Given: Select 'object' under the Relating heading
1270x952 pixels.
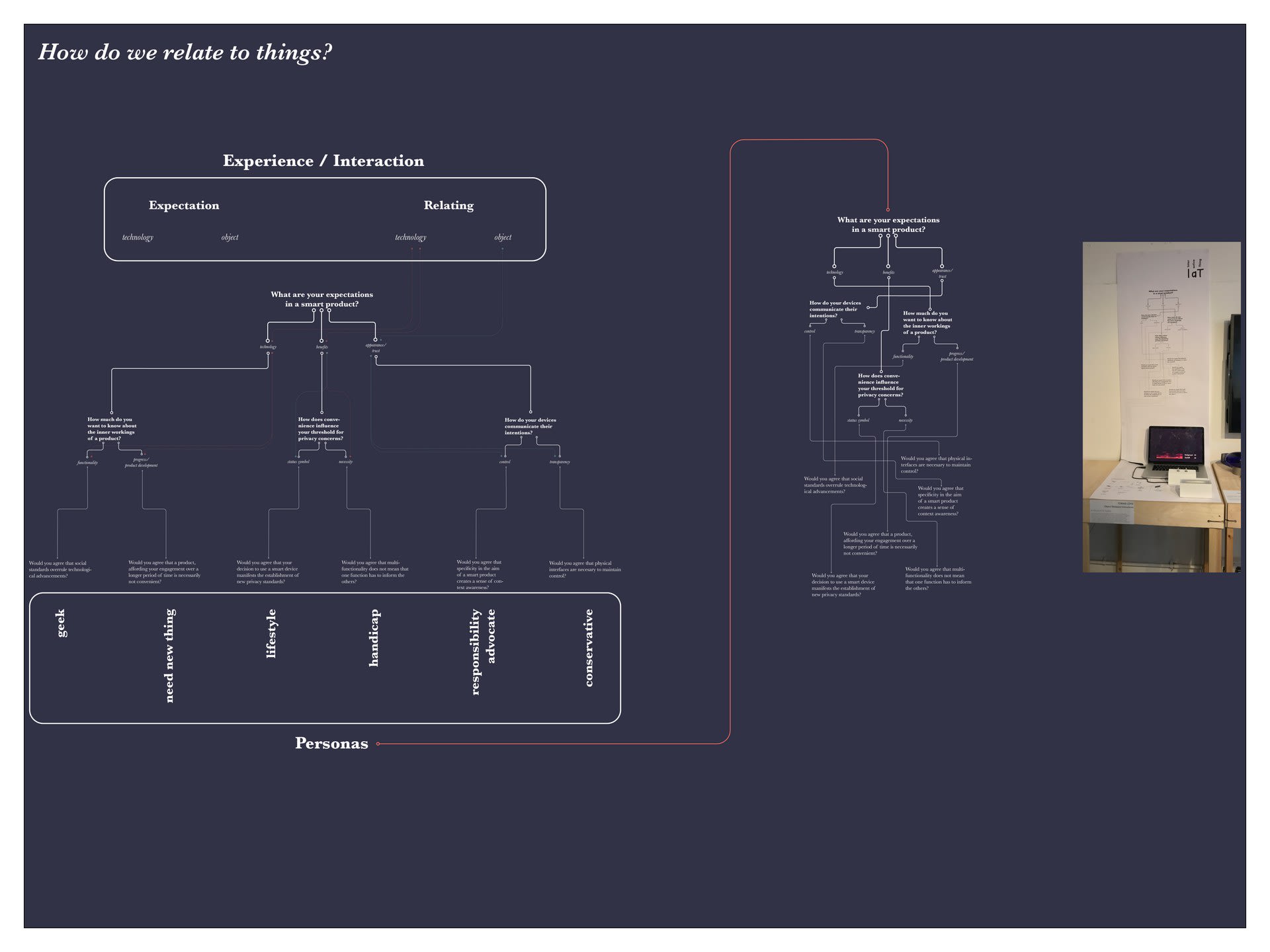Looking at the screenshot, I should [x=503, y=237].
